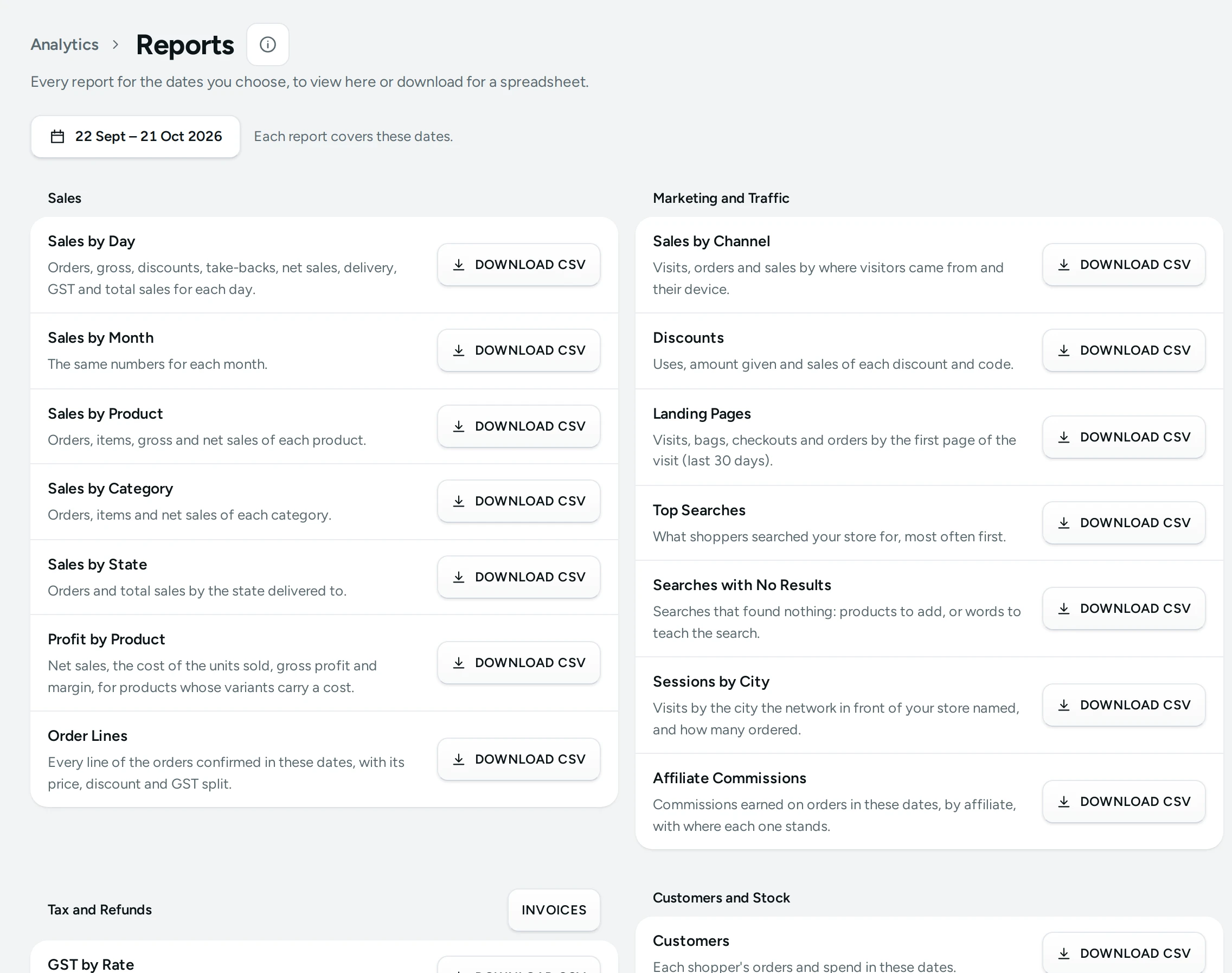
Task: Click the Sessions by City title
Action: tap(711, 682)
